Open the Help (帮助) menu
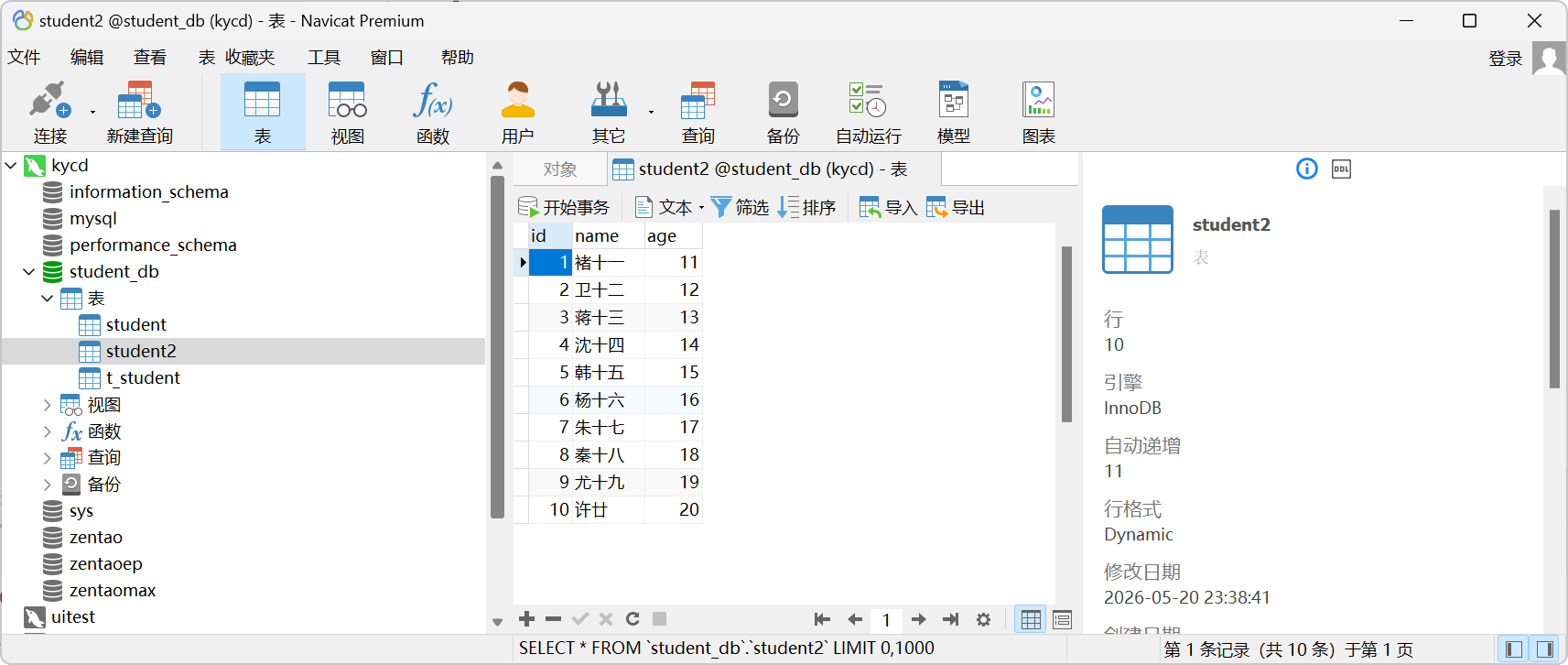This screenshot has height=665, width=1568. pos(458,58)
